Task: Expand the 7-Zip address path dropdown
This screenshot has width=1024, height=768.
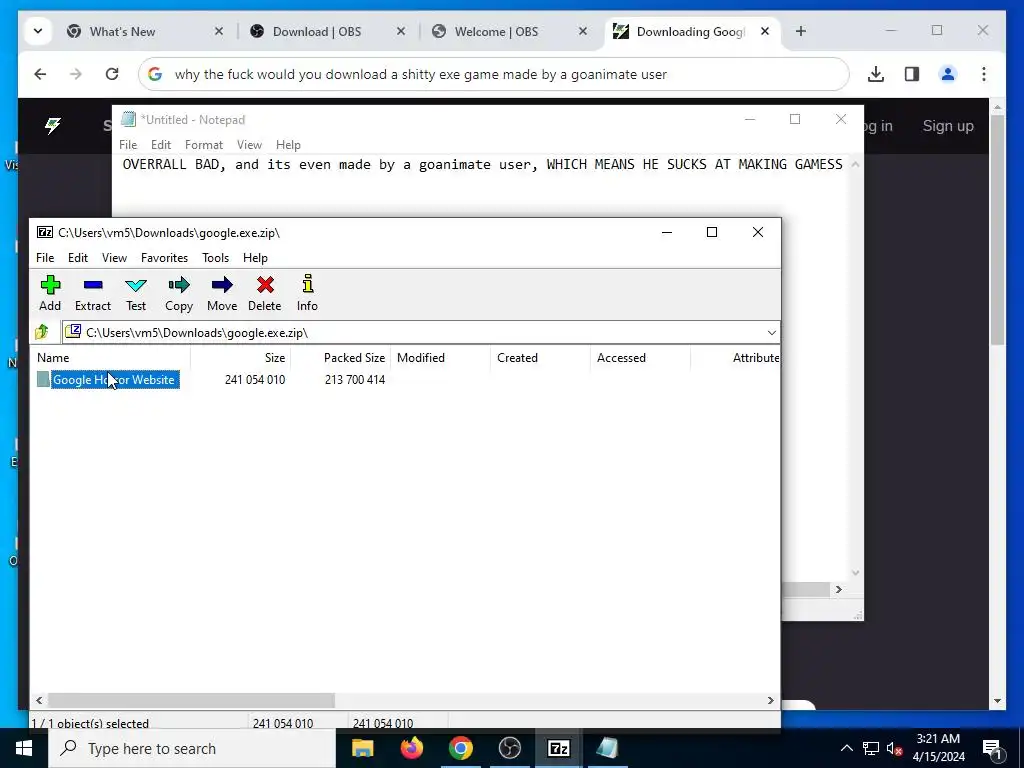Action: [x=771, y=332]
